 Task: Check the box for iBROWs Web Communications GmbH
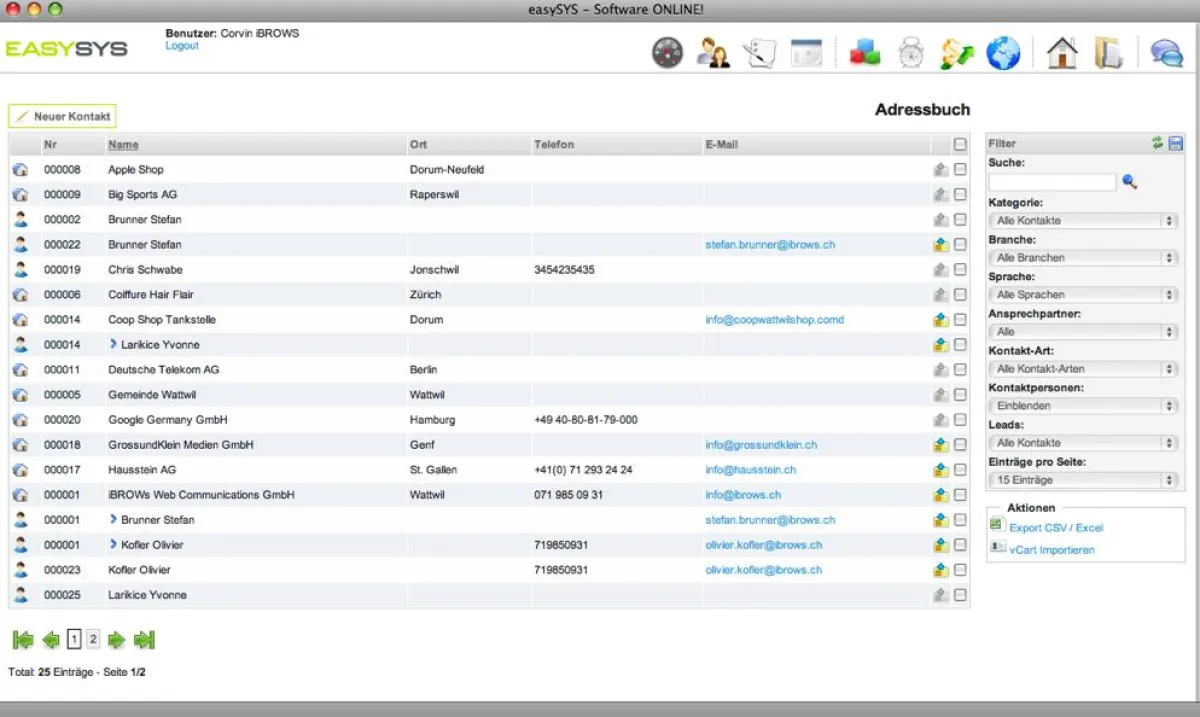[961, 494]
